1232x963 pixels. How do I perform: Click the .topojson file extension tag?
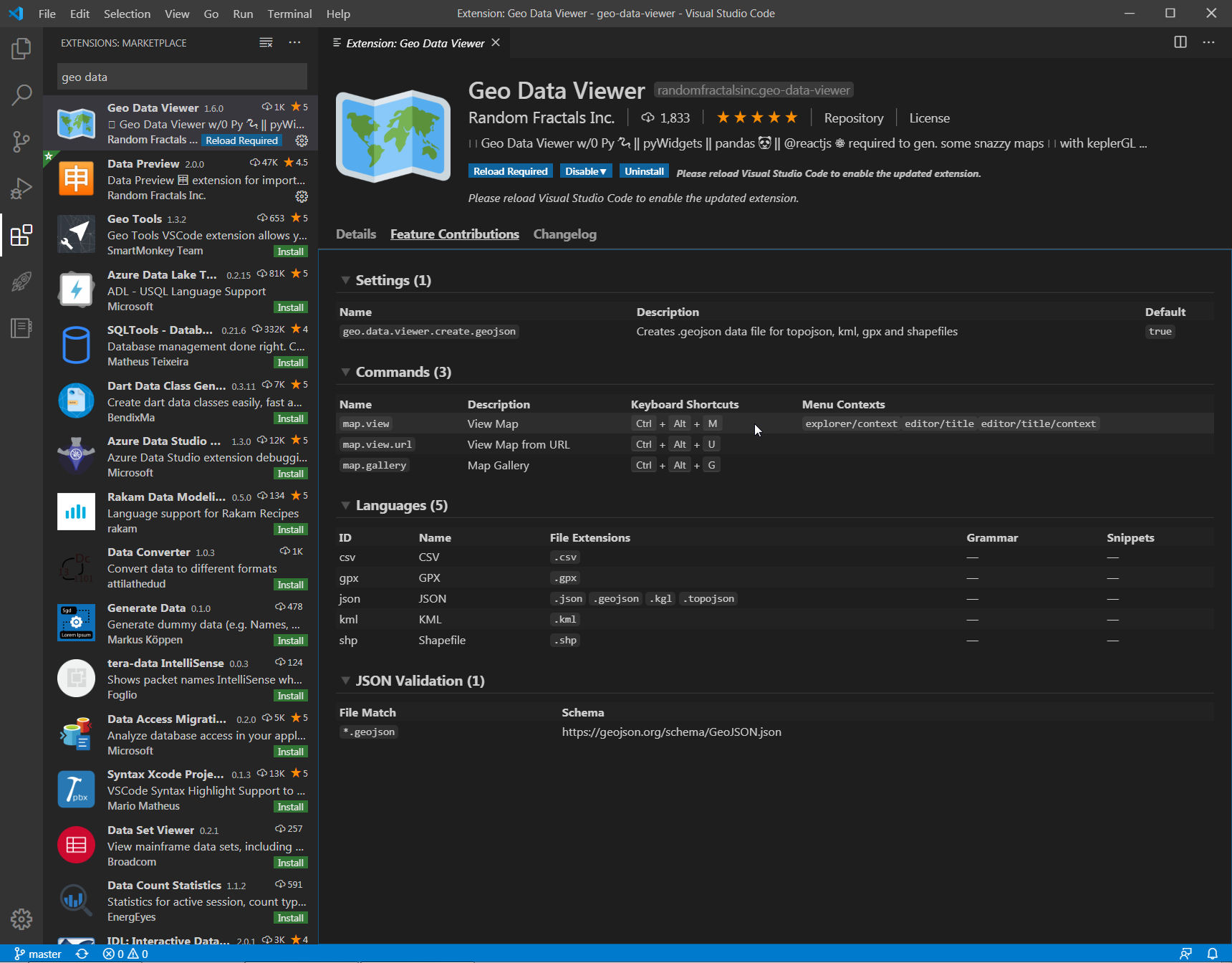point(708,598)
